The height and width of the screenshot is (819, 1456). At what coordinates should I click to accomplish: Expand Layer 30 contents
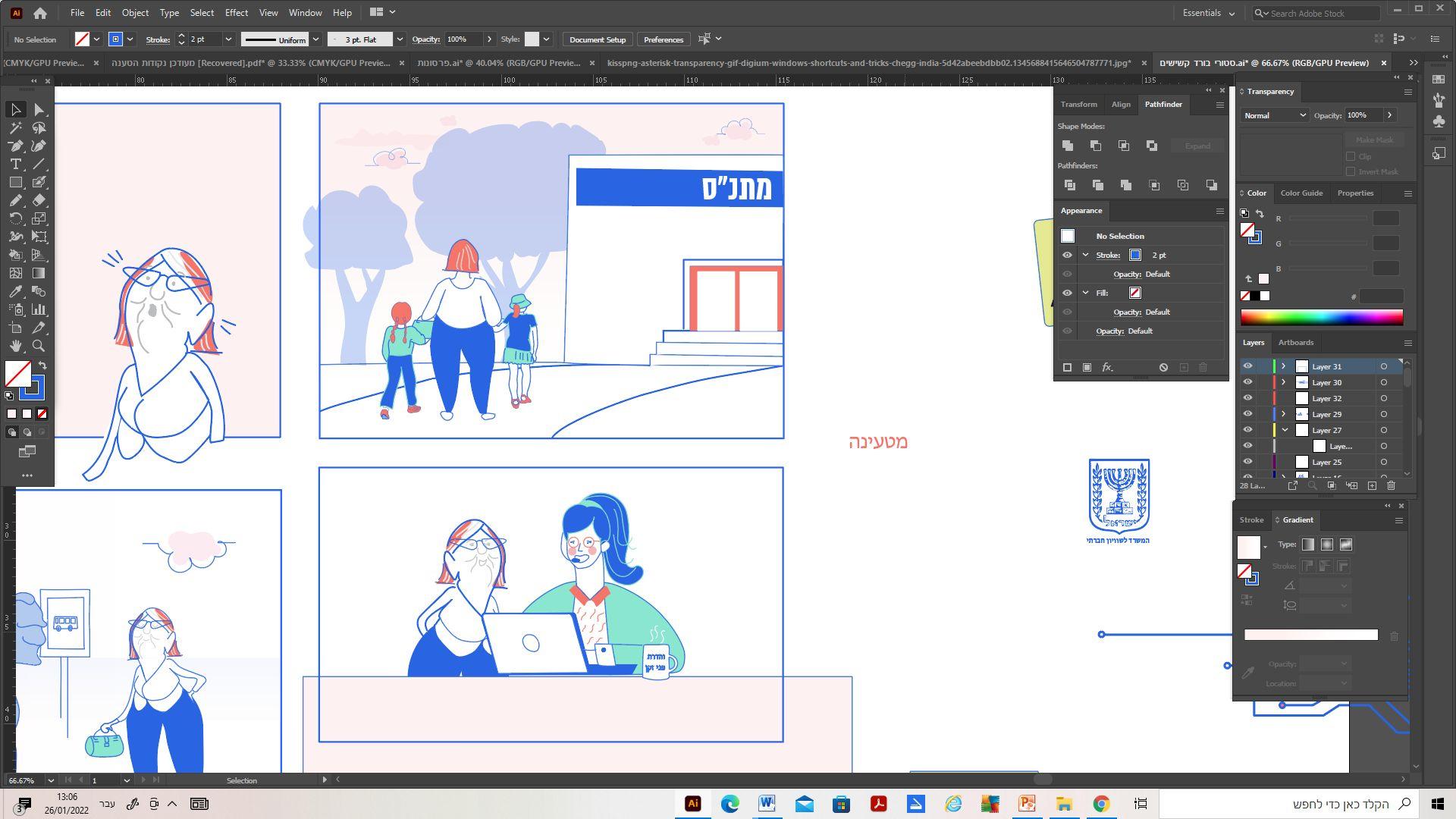pos(1283,382)
